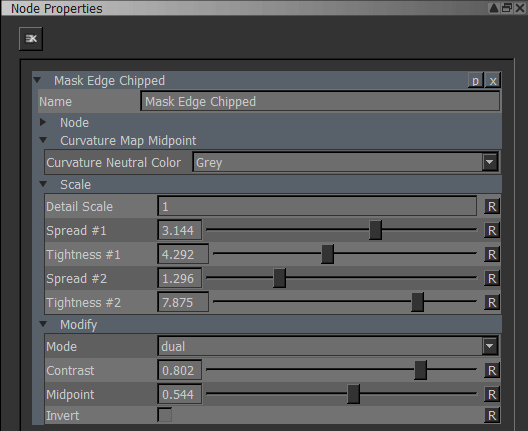Reset Midpoint using its R button
528x431 pixels.
(x=492, y=394)
